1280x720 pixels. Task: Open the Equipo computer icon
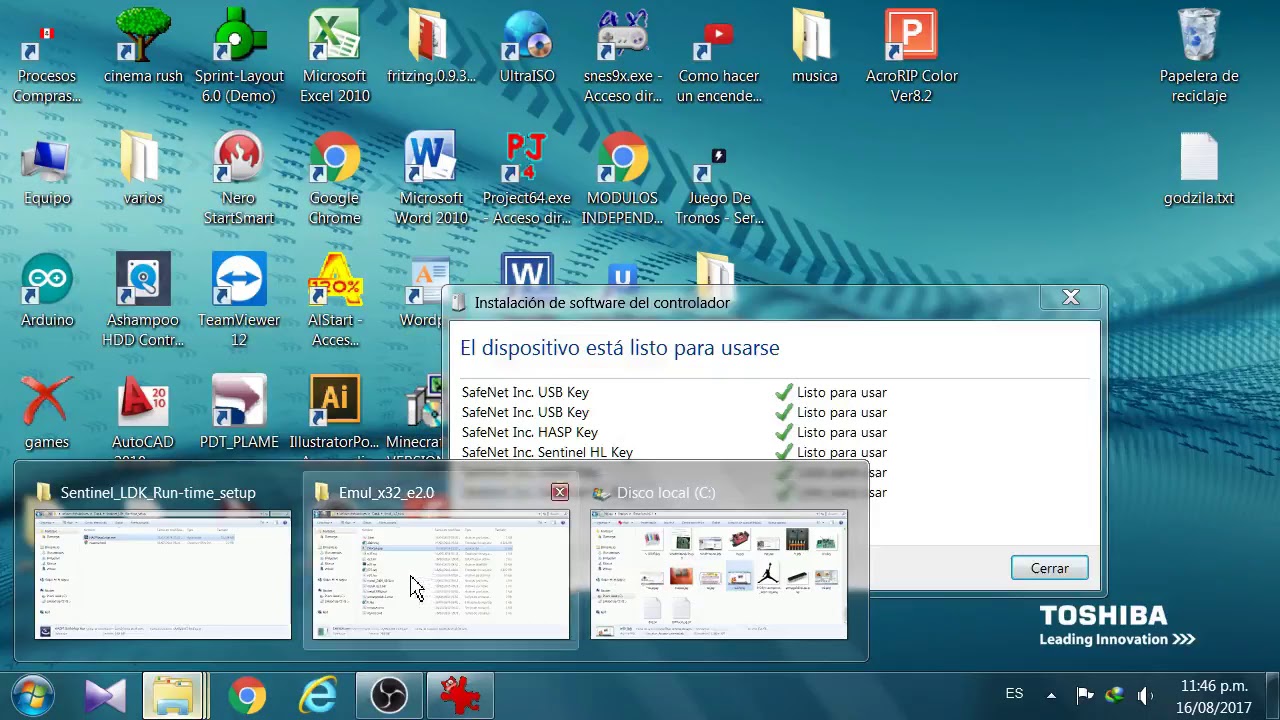(47, 170)
